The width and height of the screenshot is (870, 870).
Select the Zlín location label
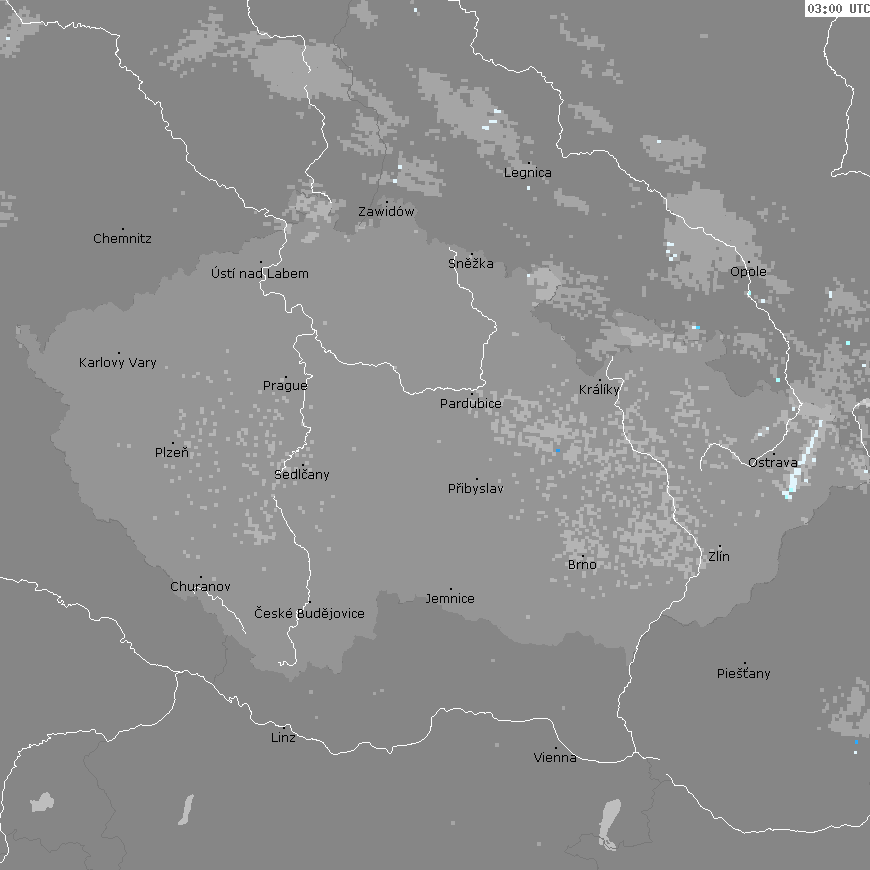point(719,556)
